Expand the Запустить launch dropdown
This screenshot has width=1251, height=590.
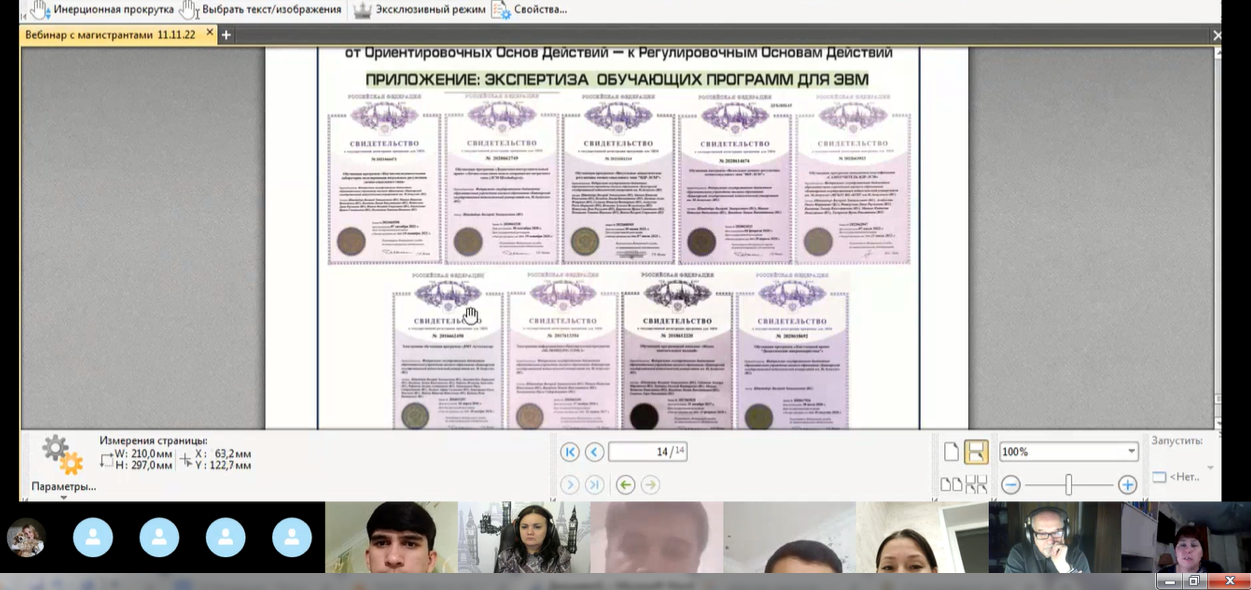click(1209, 468)
